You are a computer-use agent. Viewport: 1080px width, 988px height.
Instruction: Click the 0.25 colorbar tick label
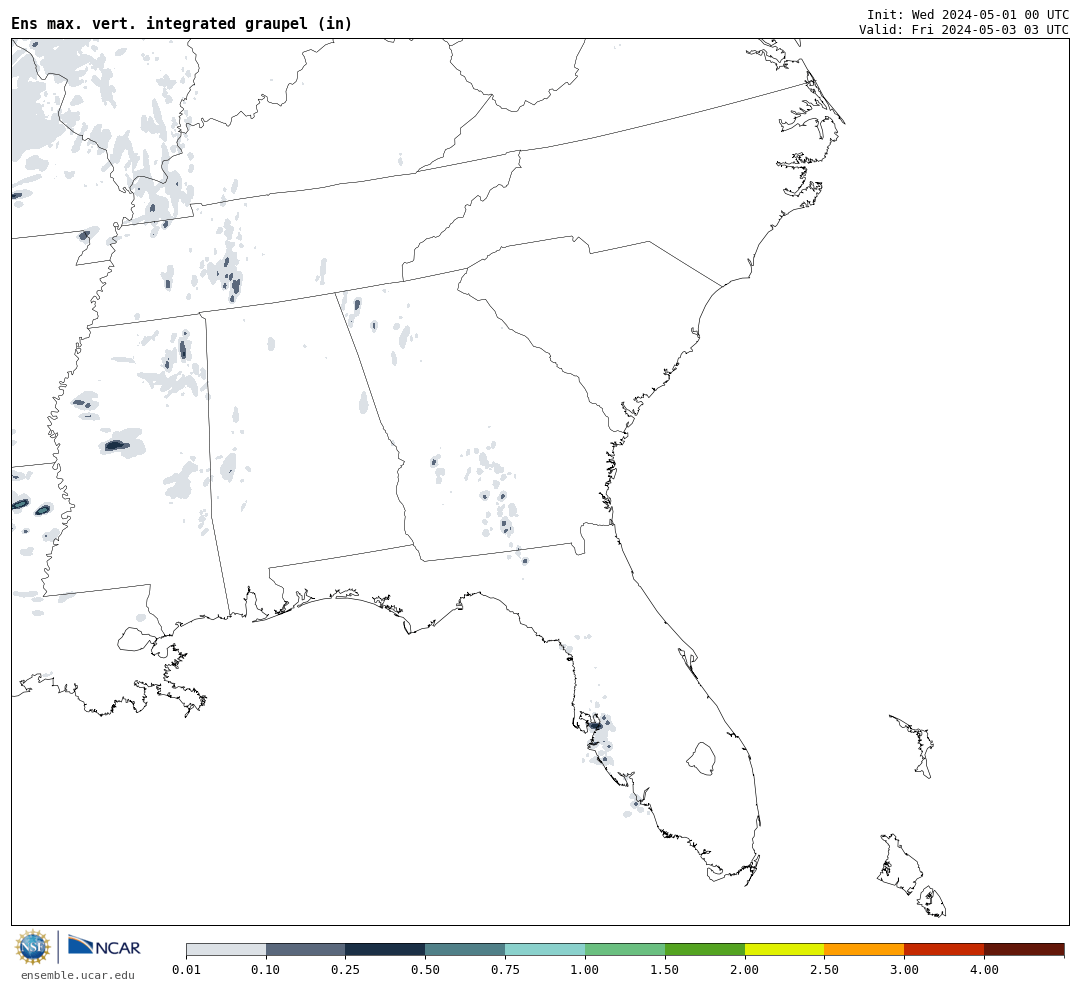pyautogui.click(x=346, y=969)
